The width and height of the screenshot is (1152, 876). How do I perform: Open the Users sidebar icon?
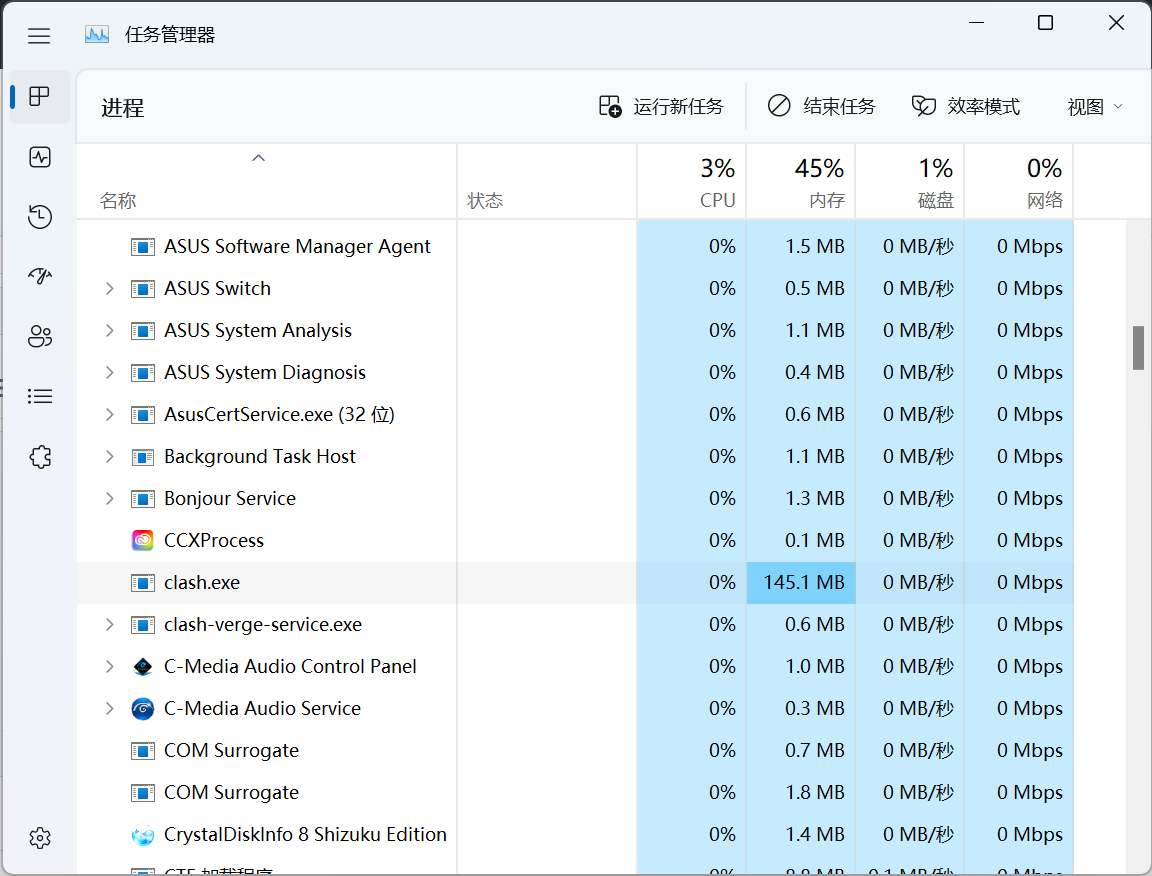40,337
